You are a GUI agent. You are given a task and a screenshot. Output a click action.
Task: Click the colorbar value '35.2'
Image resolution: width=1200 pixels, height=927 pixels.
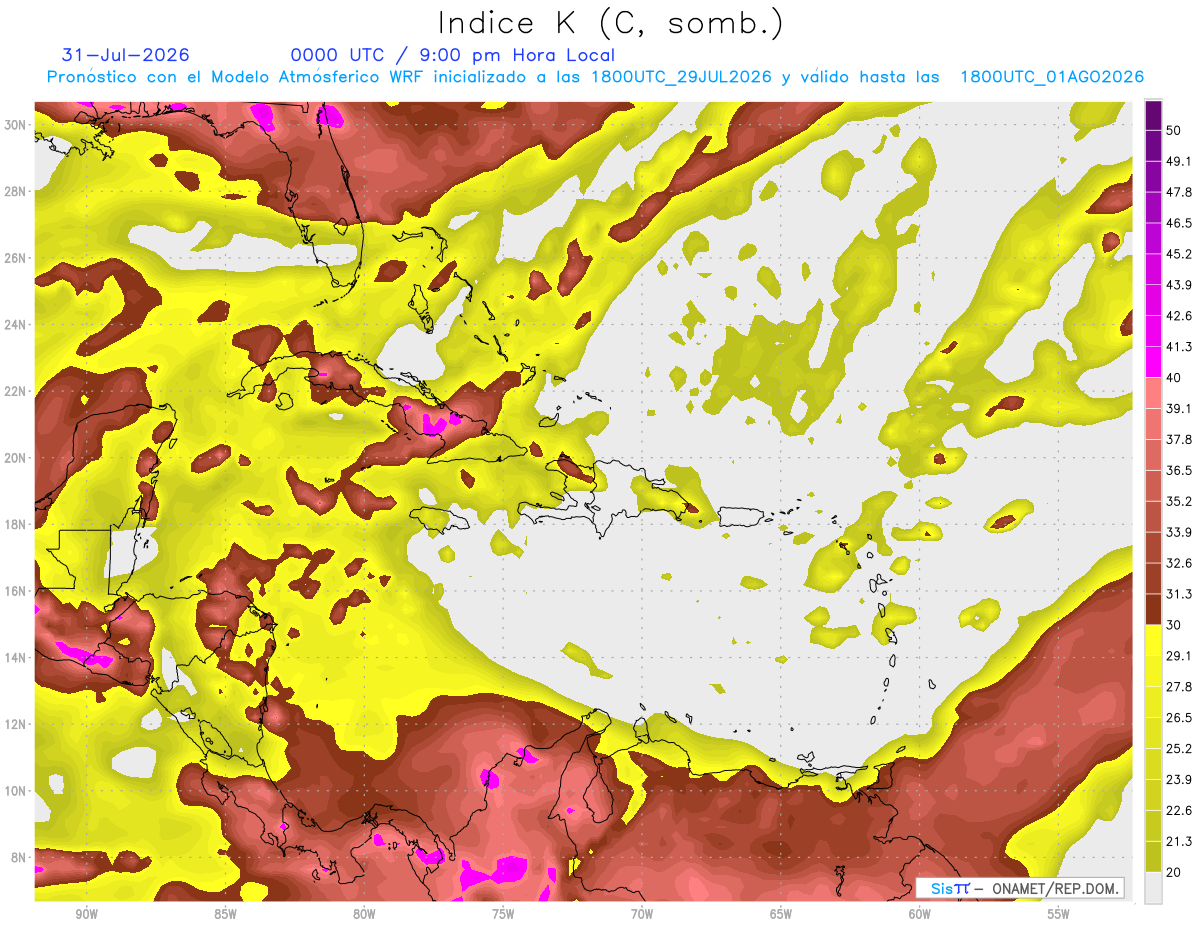pos(1180,501)
